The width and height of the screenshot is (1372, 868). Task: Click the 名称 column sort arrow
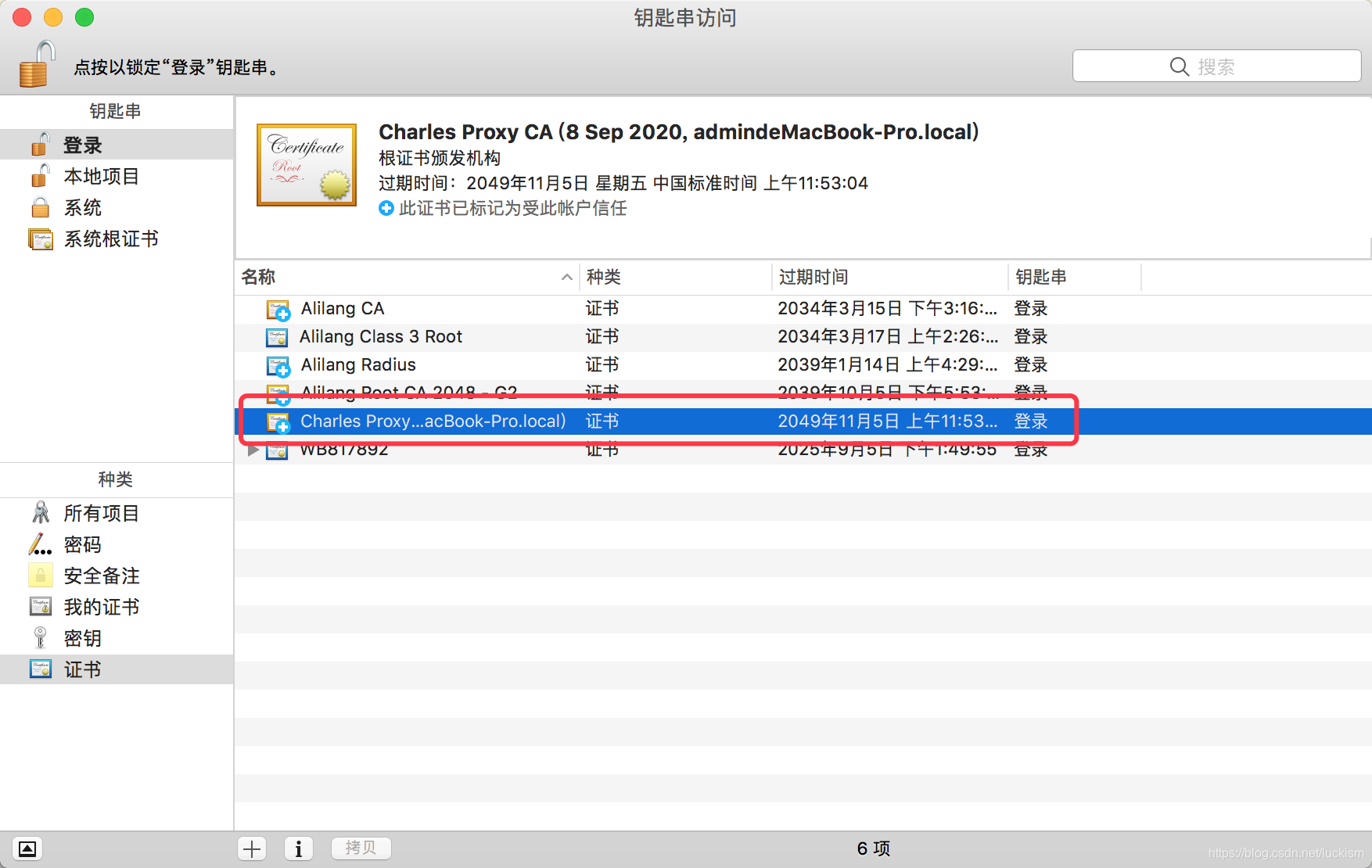click(567, 277)
